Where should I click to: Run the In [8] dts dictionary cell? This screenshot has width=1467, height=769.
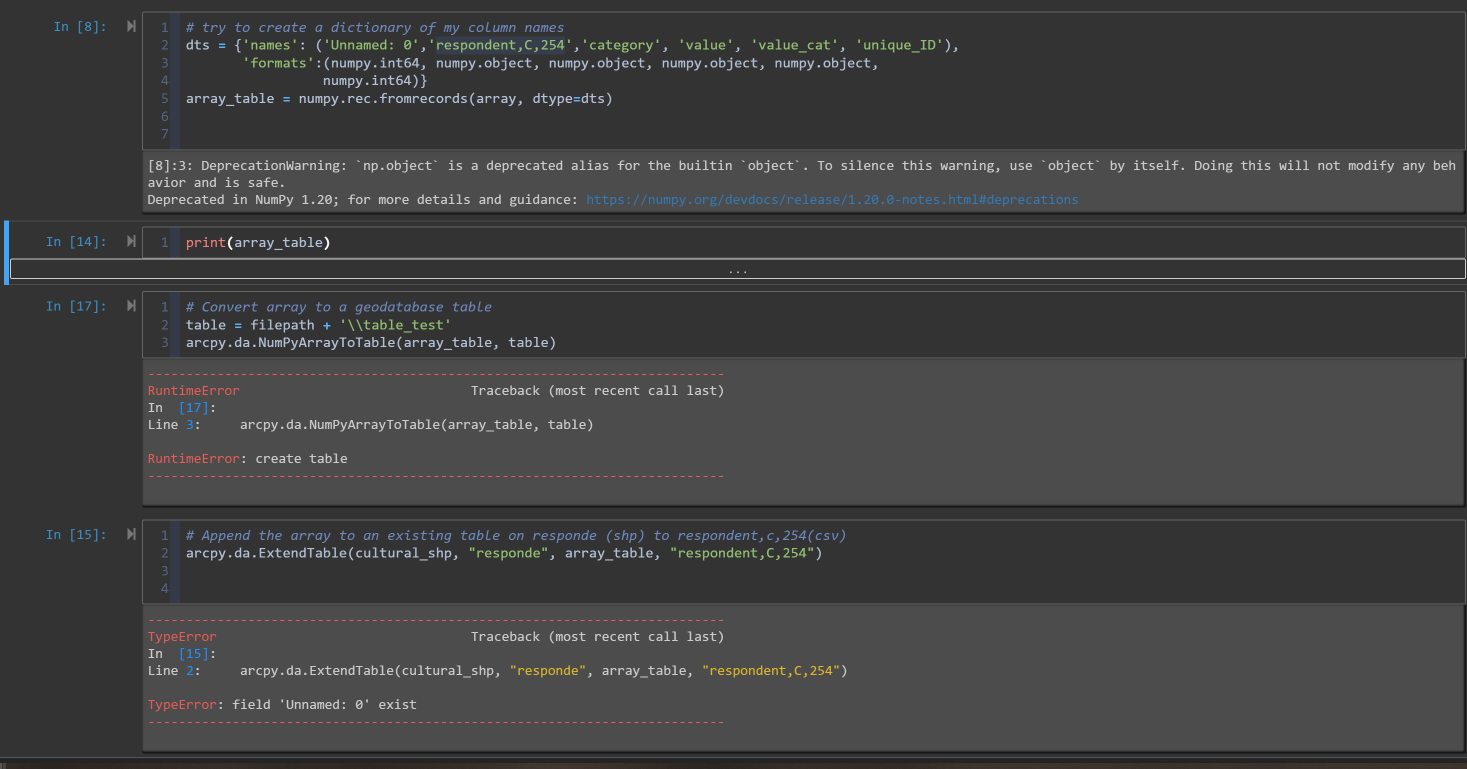point(131,27)
